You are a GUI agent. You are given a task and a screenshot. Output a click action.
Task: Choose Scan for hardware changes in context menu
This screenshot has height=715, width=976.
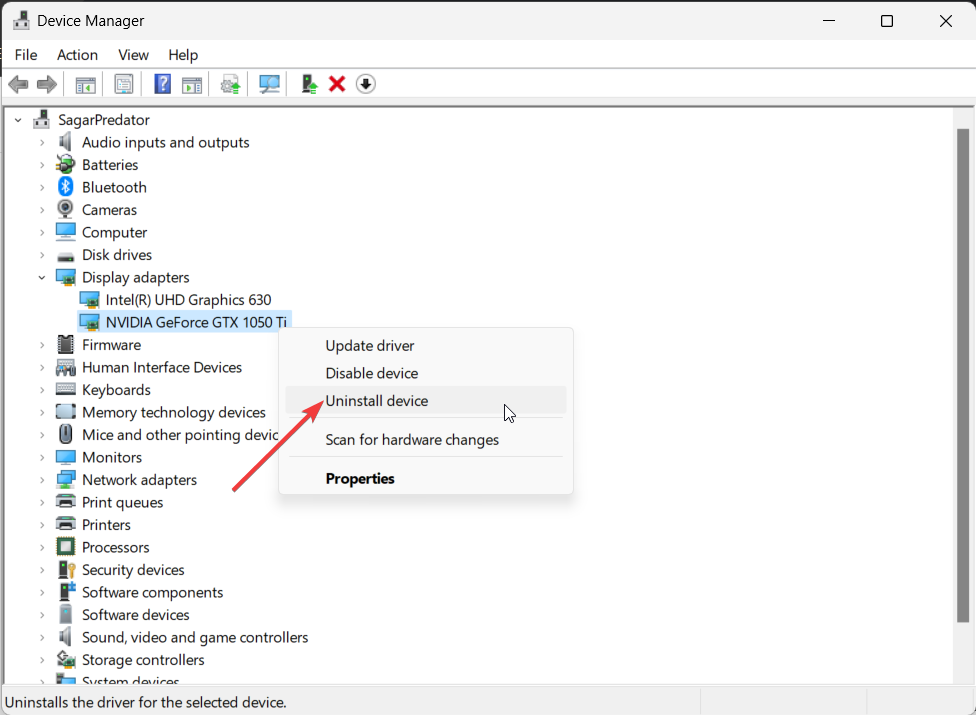[426, 439]
